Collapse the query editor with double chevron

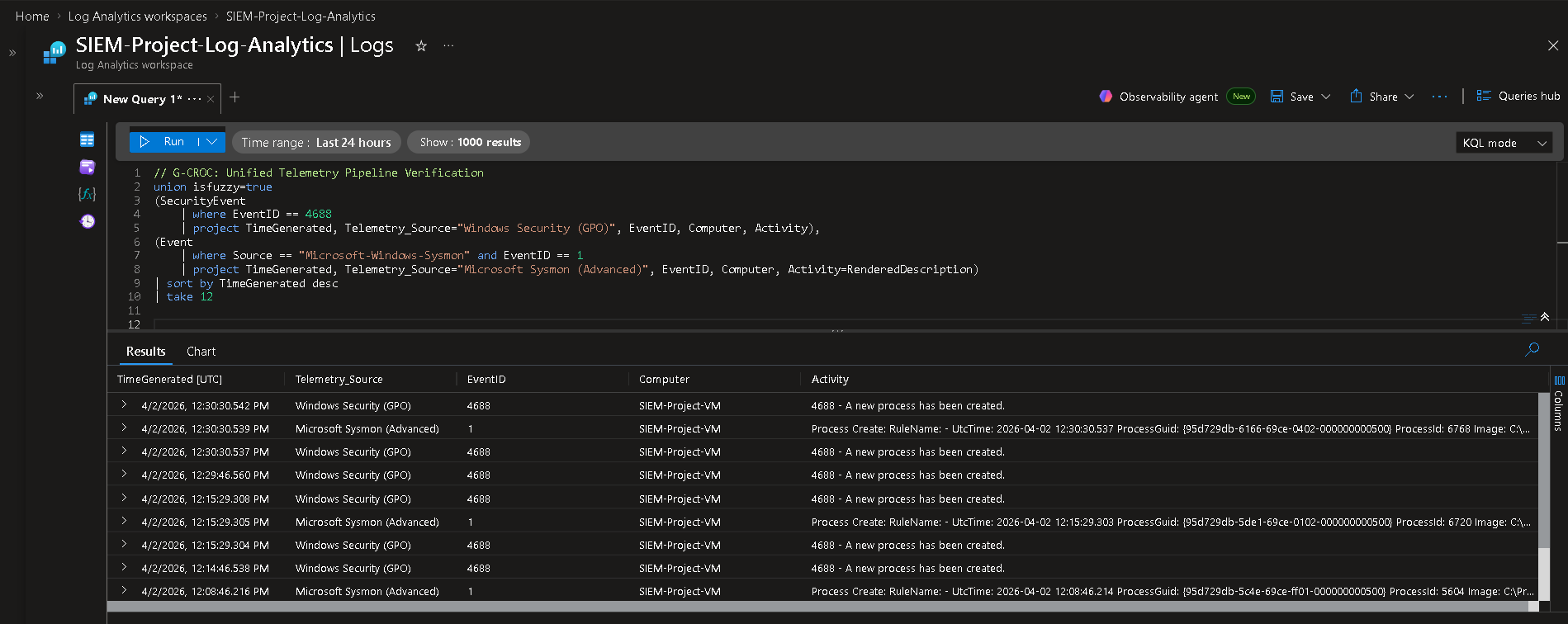1545,317
